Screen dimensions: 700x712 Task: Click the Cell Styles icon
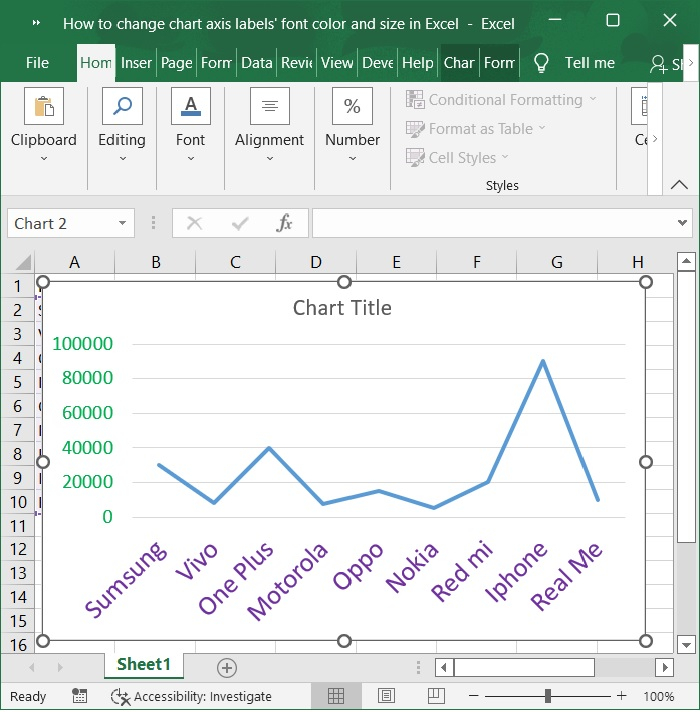click(415, 158)
